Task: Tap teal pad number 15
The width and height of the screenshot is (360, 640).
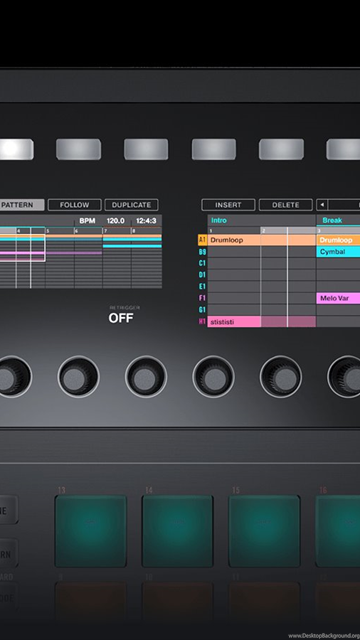Action: [x=264, y=531]
